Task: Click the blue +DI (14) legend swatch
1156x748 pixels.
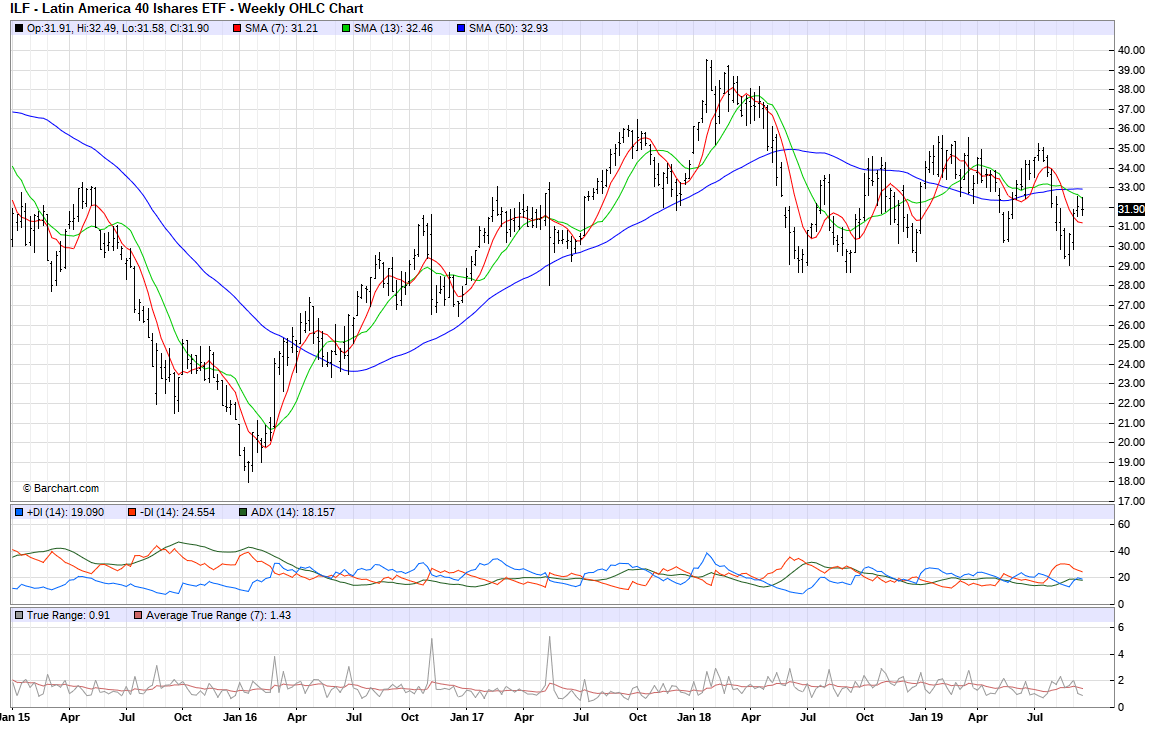Action: (x=18, y=512)
